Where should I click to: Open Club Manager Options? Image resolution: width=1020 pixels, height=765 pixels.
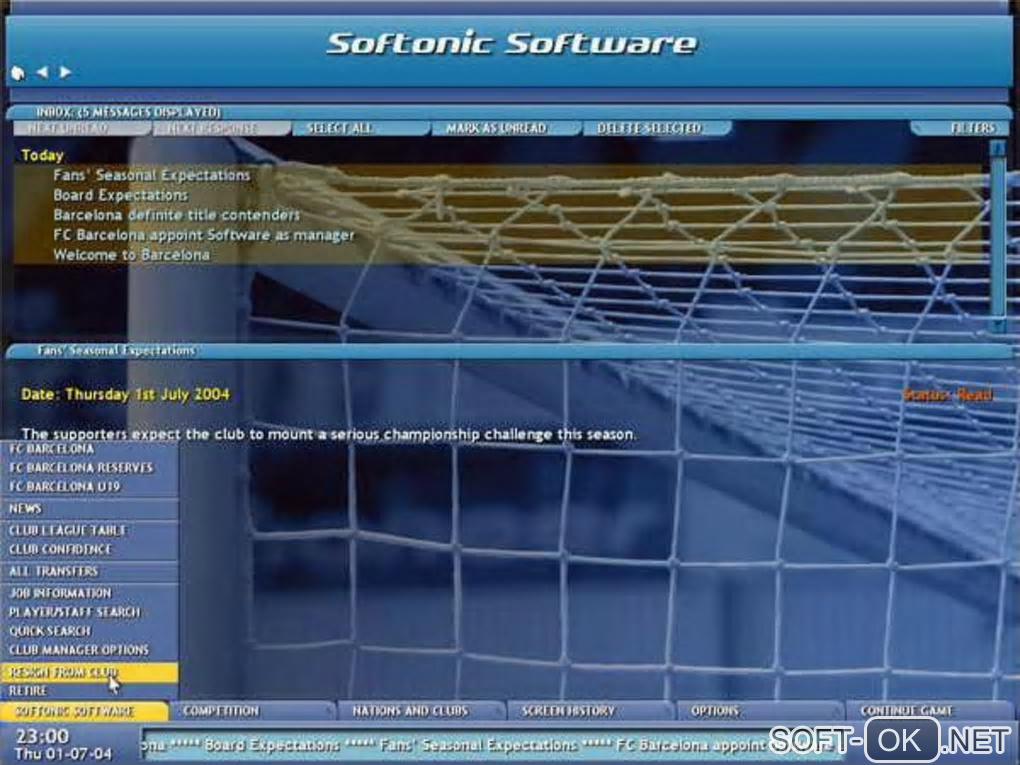click(x=89, y=650)
